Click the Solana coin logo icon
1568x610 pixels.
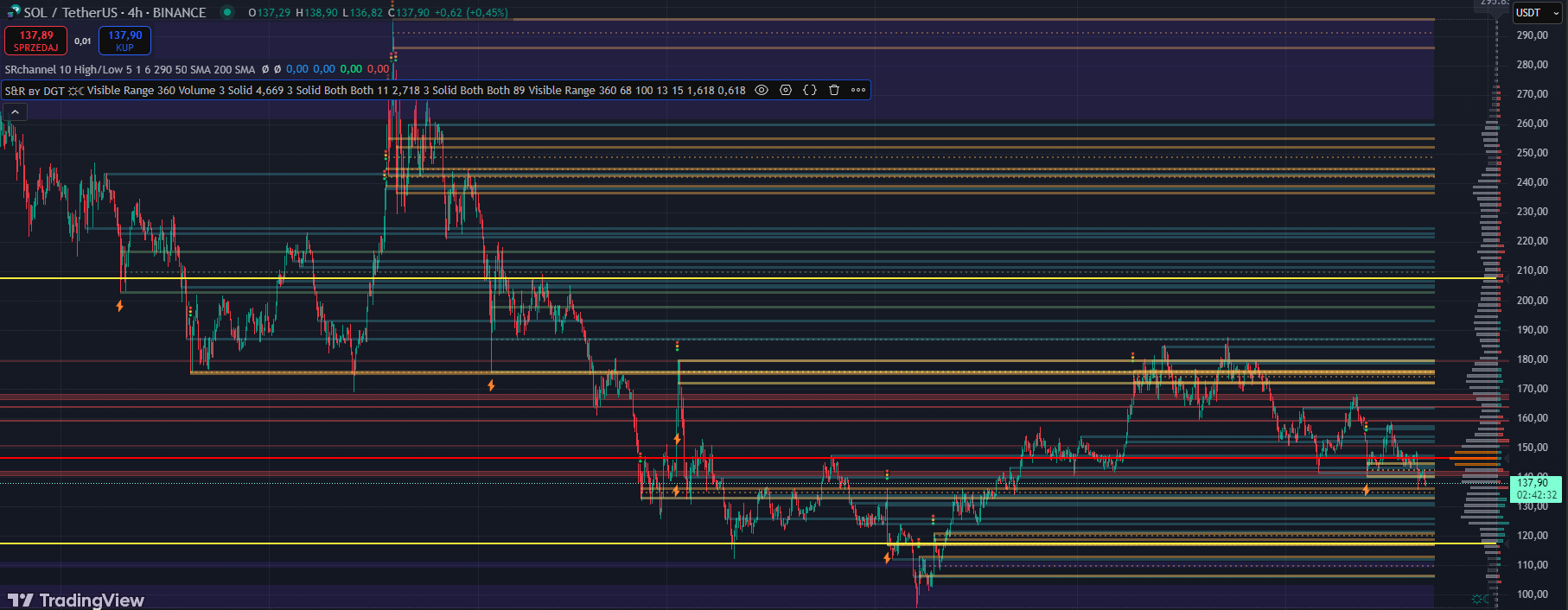click(12, 11)
